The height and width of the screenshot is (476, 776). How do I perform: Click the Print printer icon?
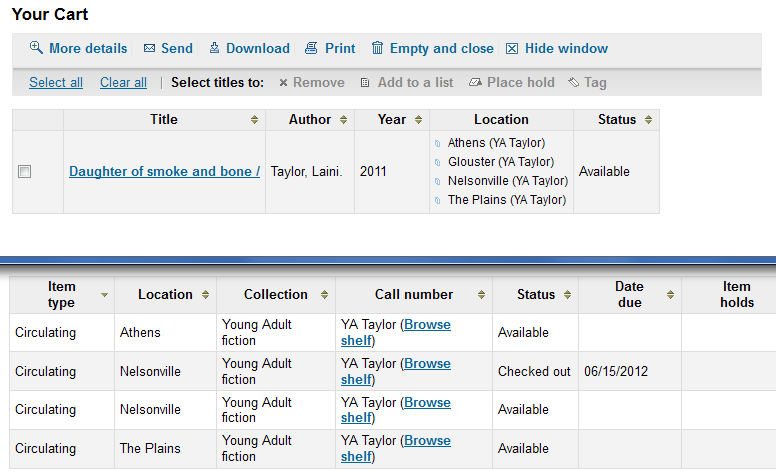pyautogui.click(x=311, y=48)
